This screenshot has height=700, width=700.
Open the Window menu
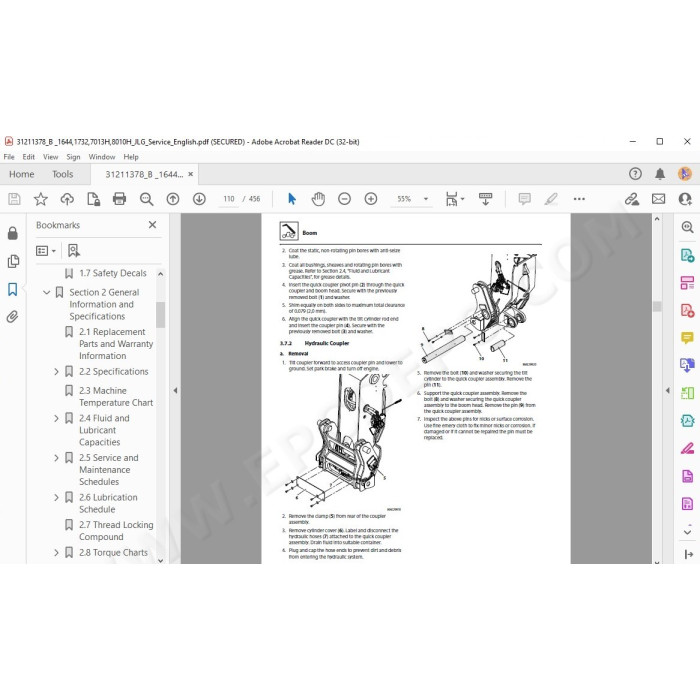(x=102, y=157)
